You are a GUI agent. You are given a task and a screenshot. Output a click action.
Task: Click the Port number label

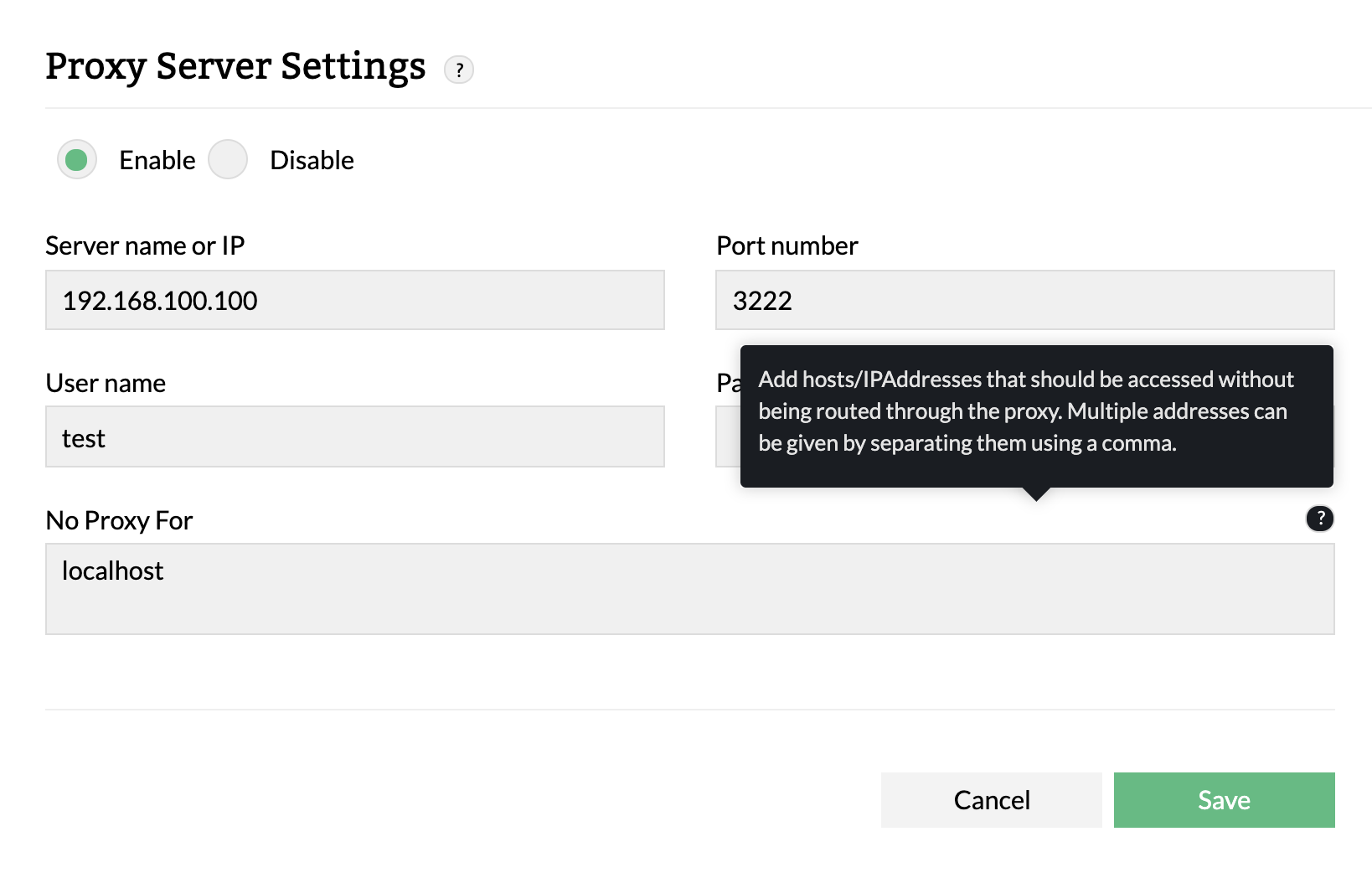tap(786, 245)
